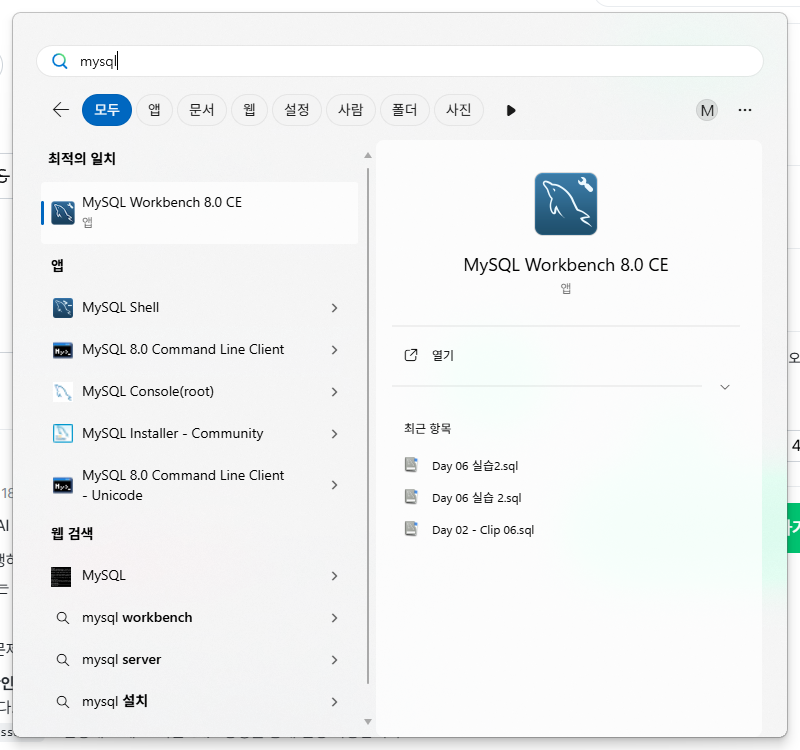The width and height of the screenshot is (800, 750).
Task: Open MySQL 8.0 Command Line Client - Unicode
Action: click(199, 485)
